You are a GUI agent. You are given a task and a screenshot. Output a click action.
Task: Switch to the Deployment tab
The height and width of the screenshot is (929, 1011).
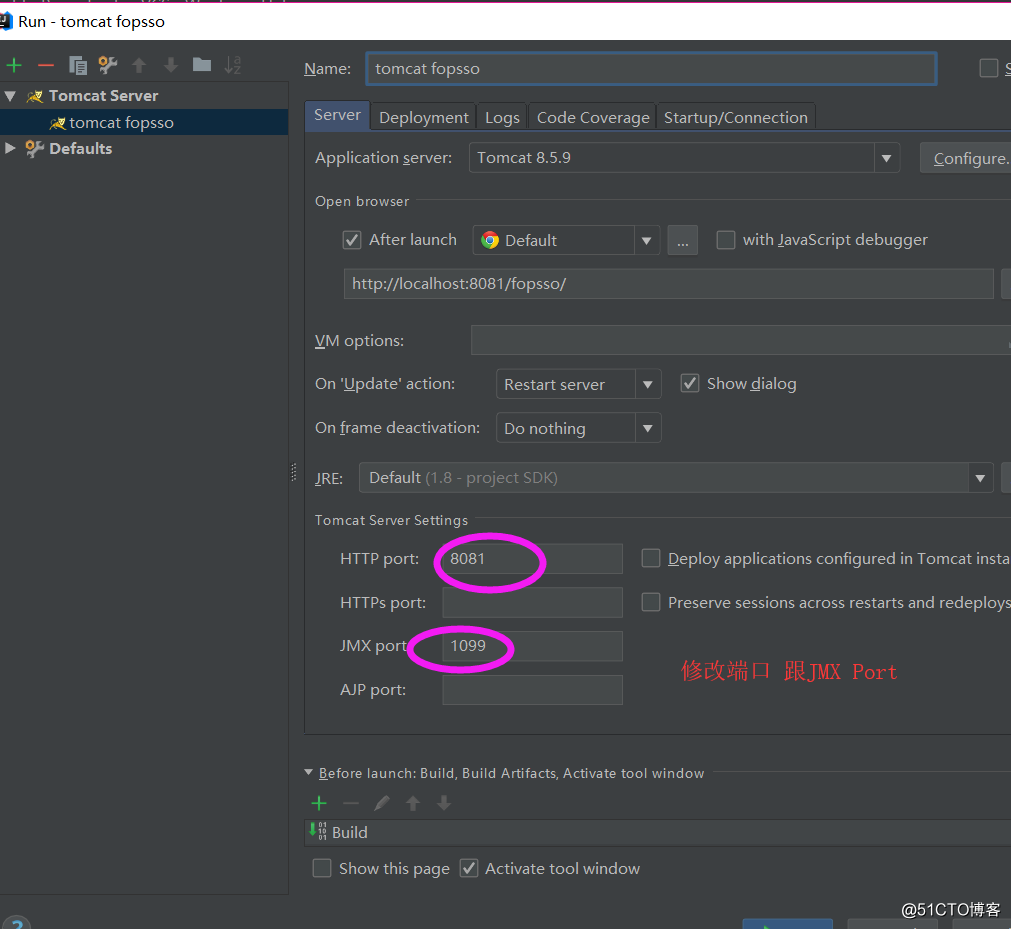[424, 117]
